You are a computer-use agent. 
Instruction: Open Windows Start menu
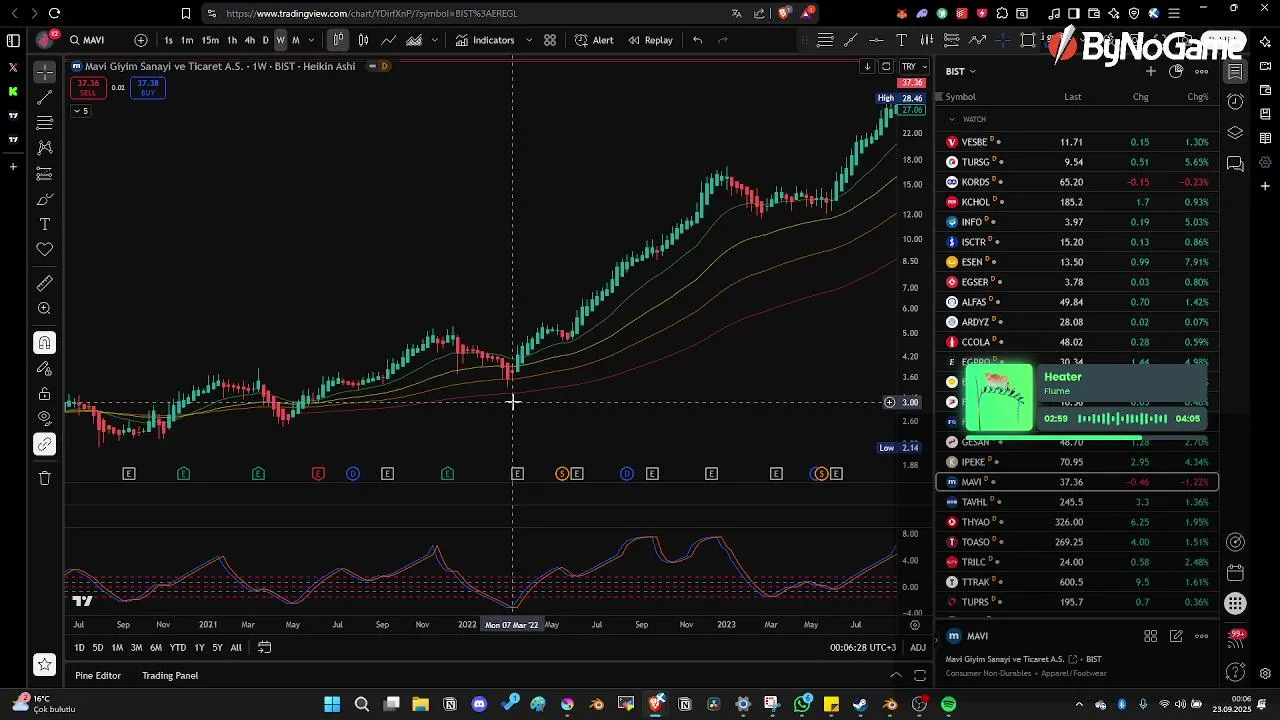[x=332, y=704]
